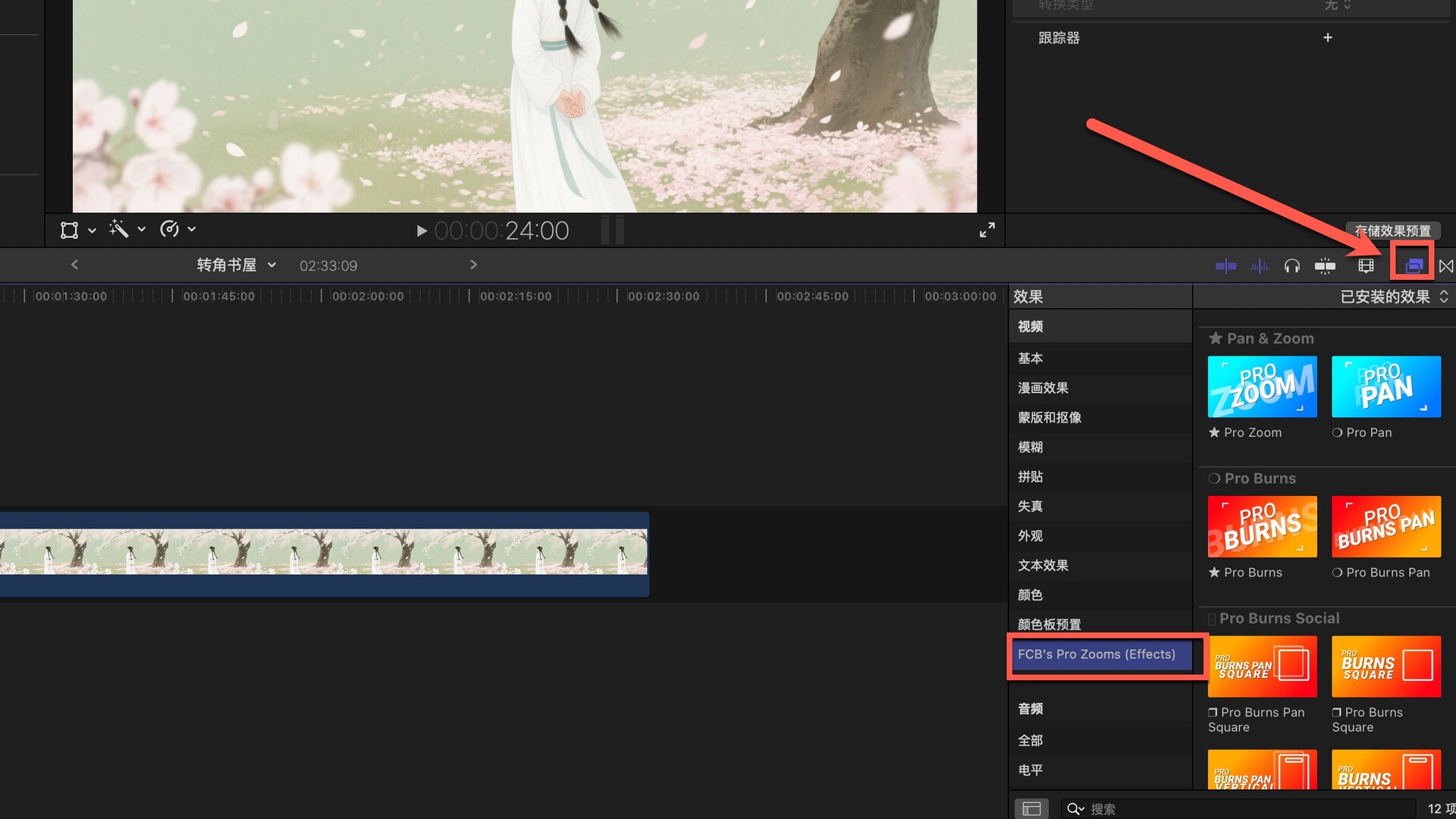1456x819 pixels.
Task: Select the 模糊 category
Action: [1100, 447]
